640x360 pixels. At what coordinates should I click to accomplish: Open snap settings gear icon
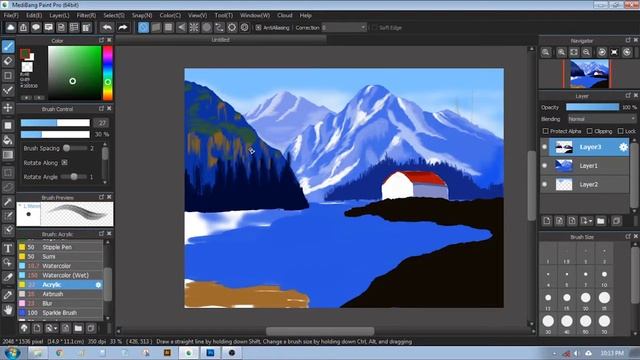(244, 28)
